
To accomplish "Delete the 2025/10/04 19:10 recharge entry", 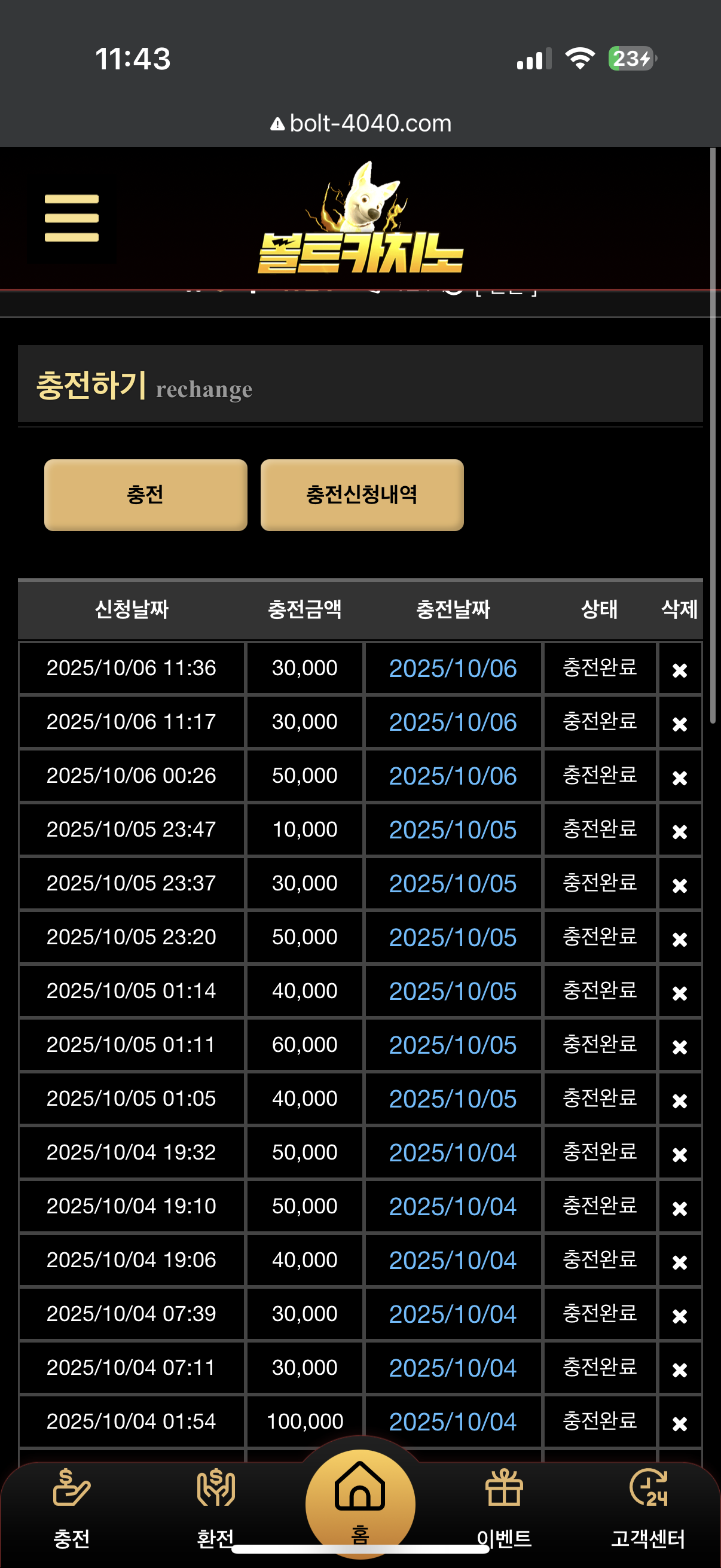I will pyautogui.click(x=680, y=1208).
